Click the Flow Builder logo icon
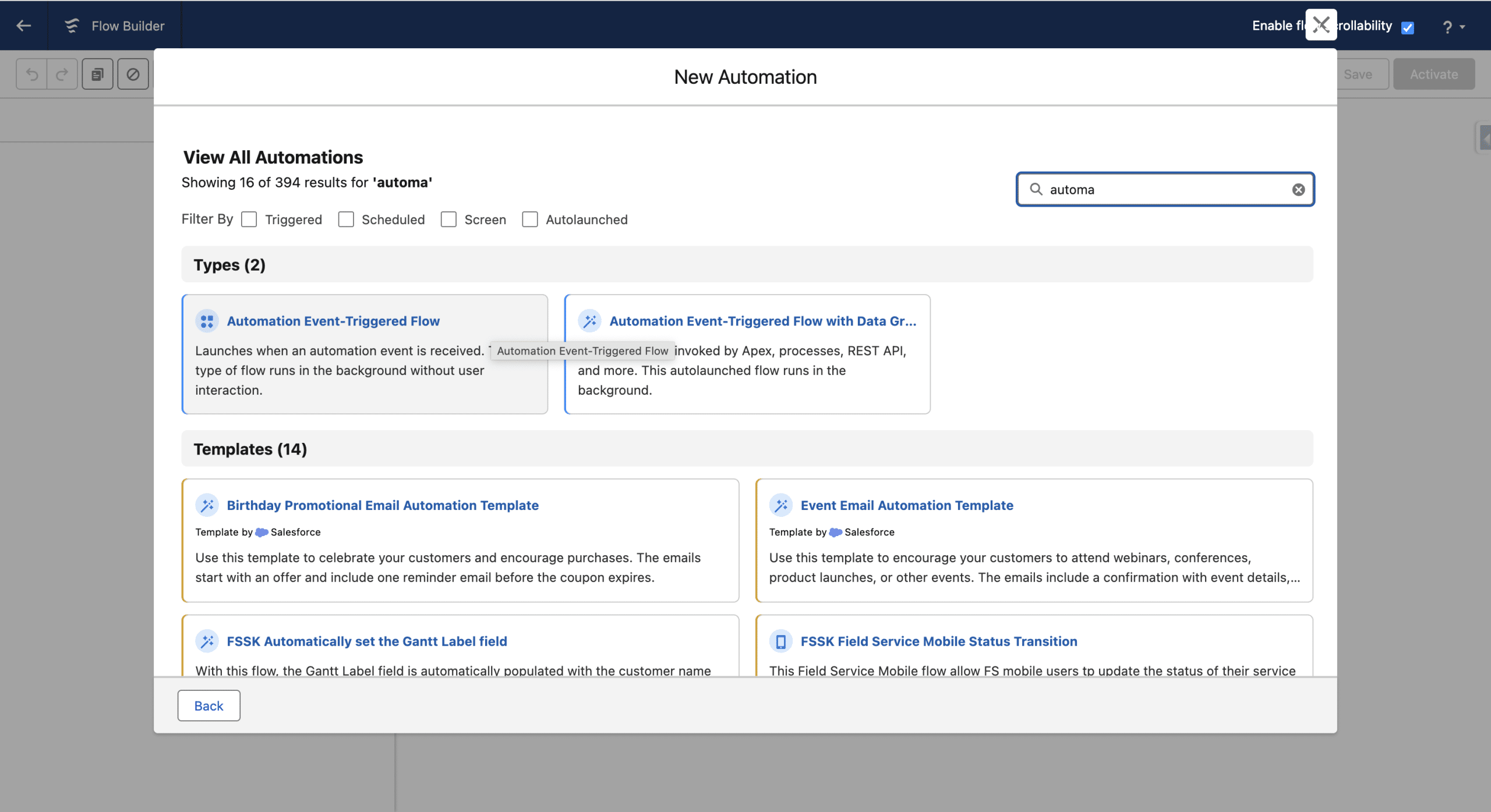1491x812 pixels. [x=72, y=26]
